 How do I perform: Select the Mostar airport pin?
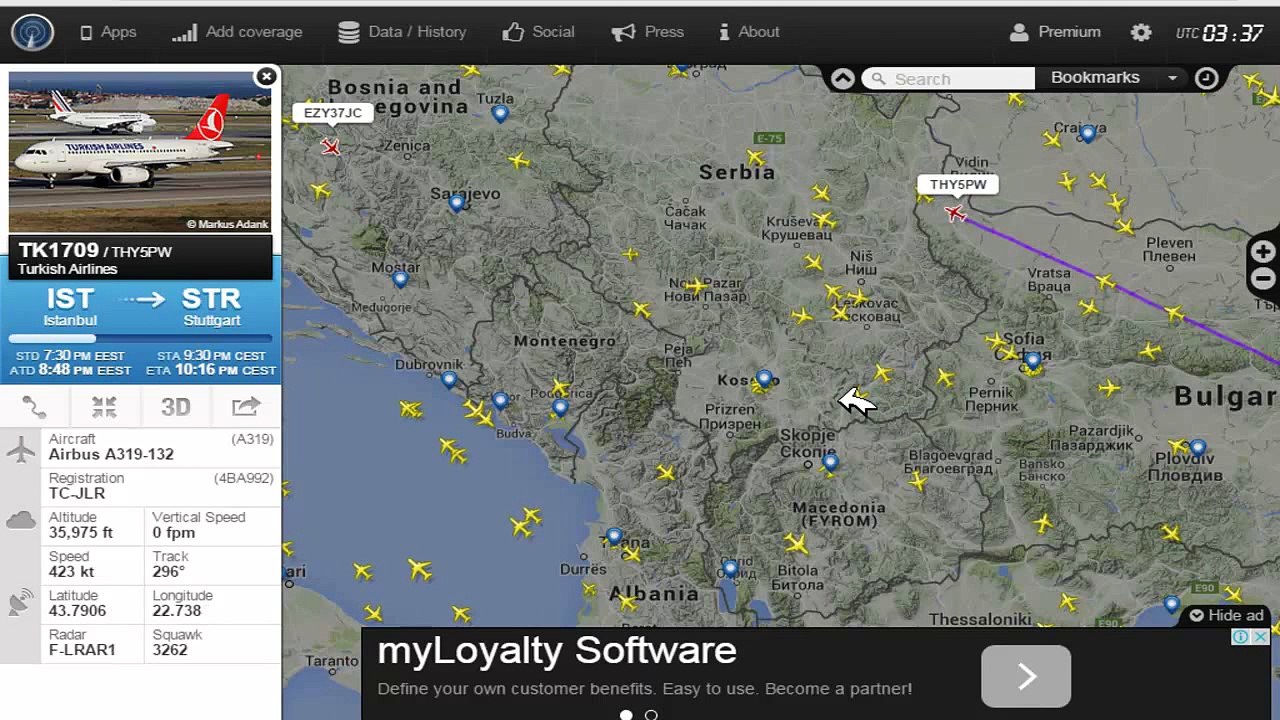pos(400,280)
